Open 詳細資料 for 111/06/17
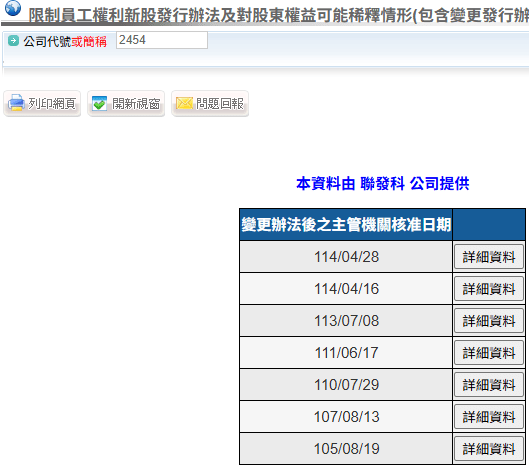Viewport: 529px width, 469px height. click(489, 353)
